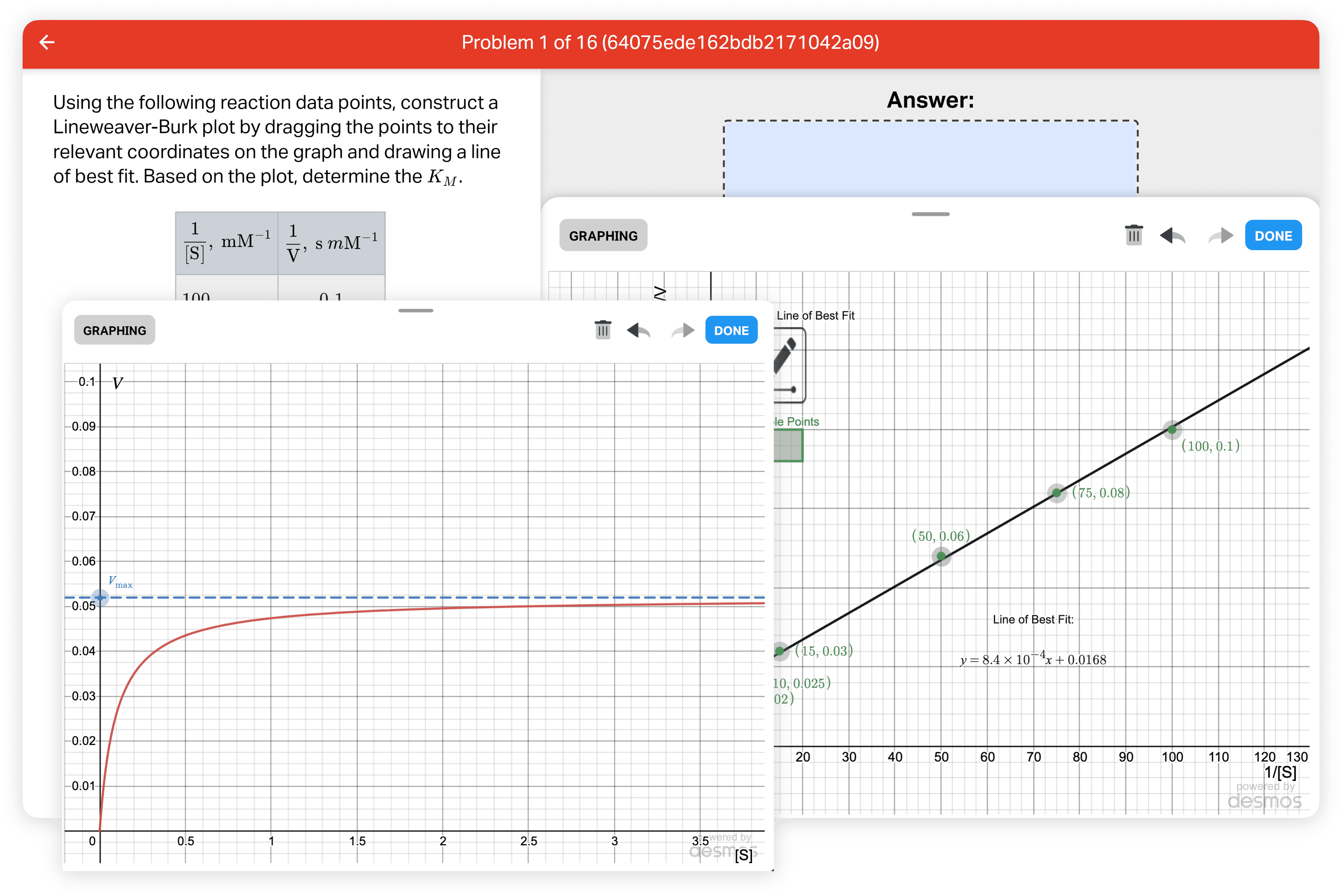
Task: Click the green draggable points box
Action: 788,445
